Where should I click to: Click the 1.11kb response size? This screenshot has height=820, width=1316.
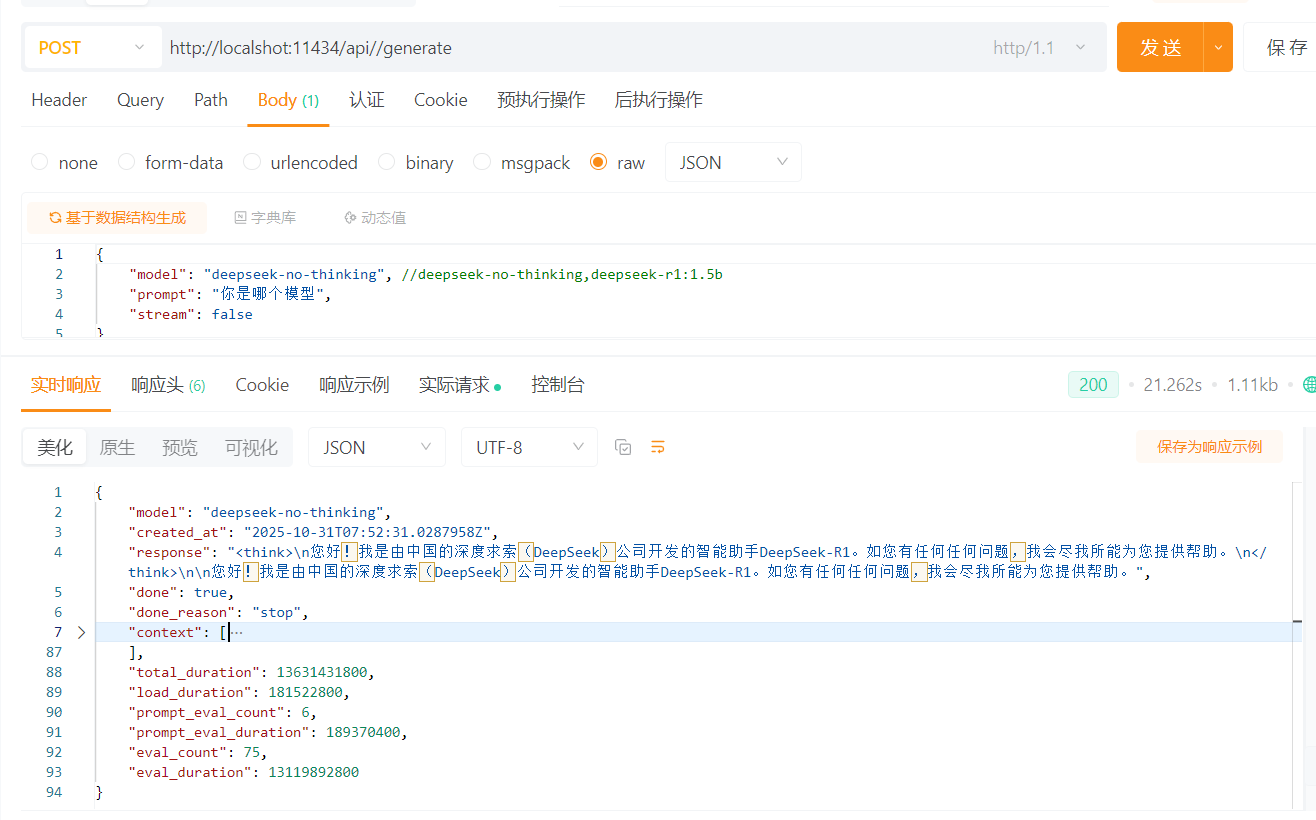[1252, 385]
